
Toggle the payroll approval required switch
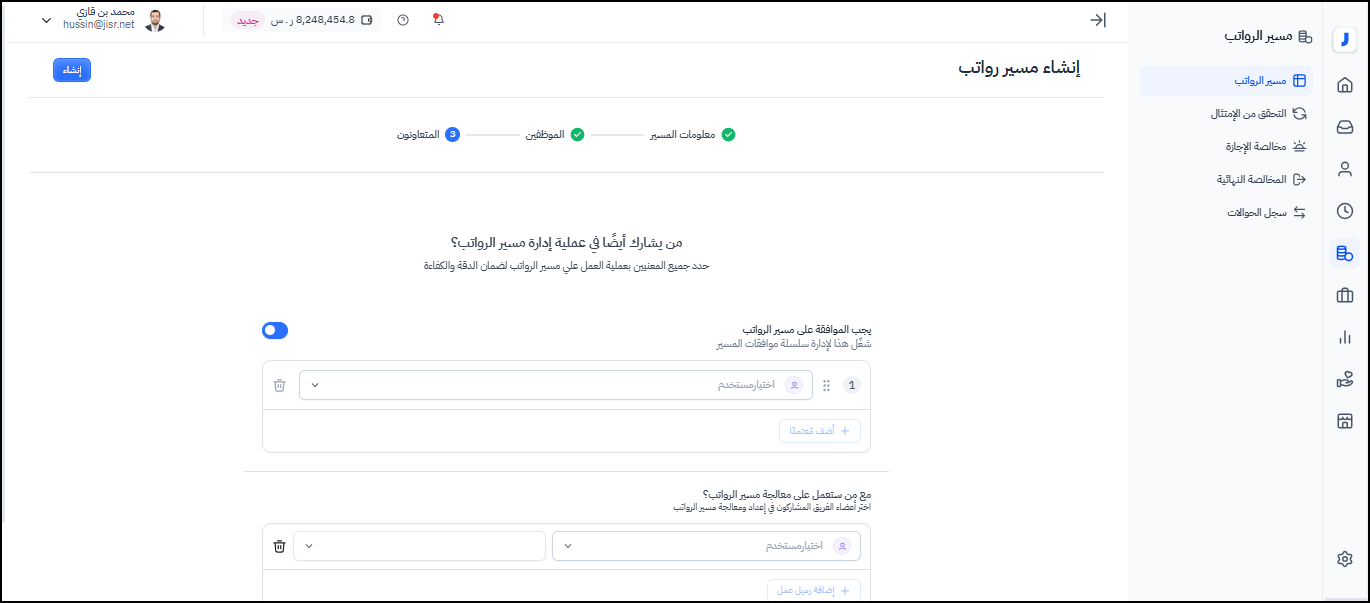coord(275,330)
